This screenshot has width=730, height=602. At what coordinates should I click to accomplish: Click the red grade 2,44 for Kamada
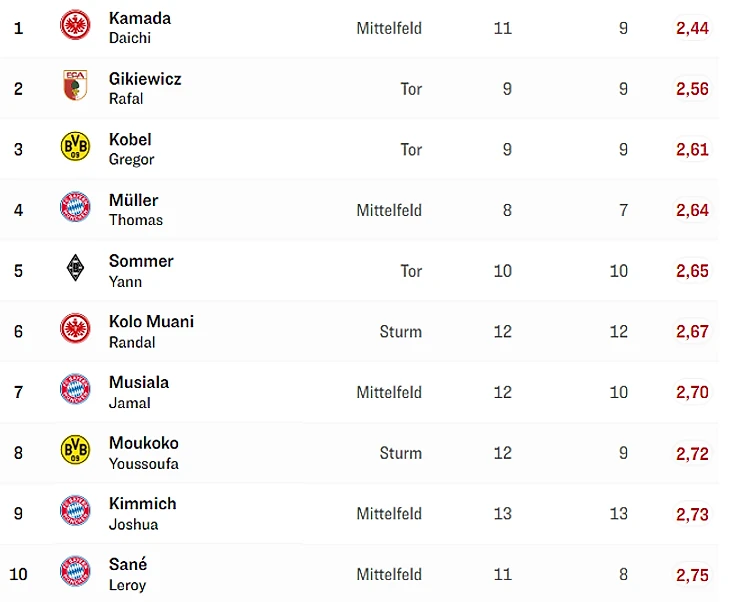point(692,28)
